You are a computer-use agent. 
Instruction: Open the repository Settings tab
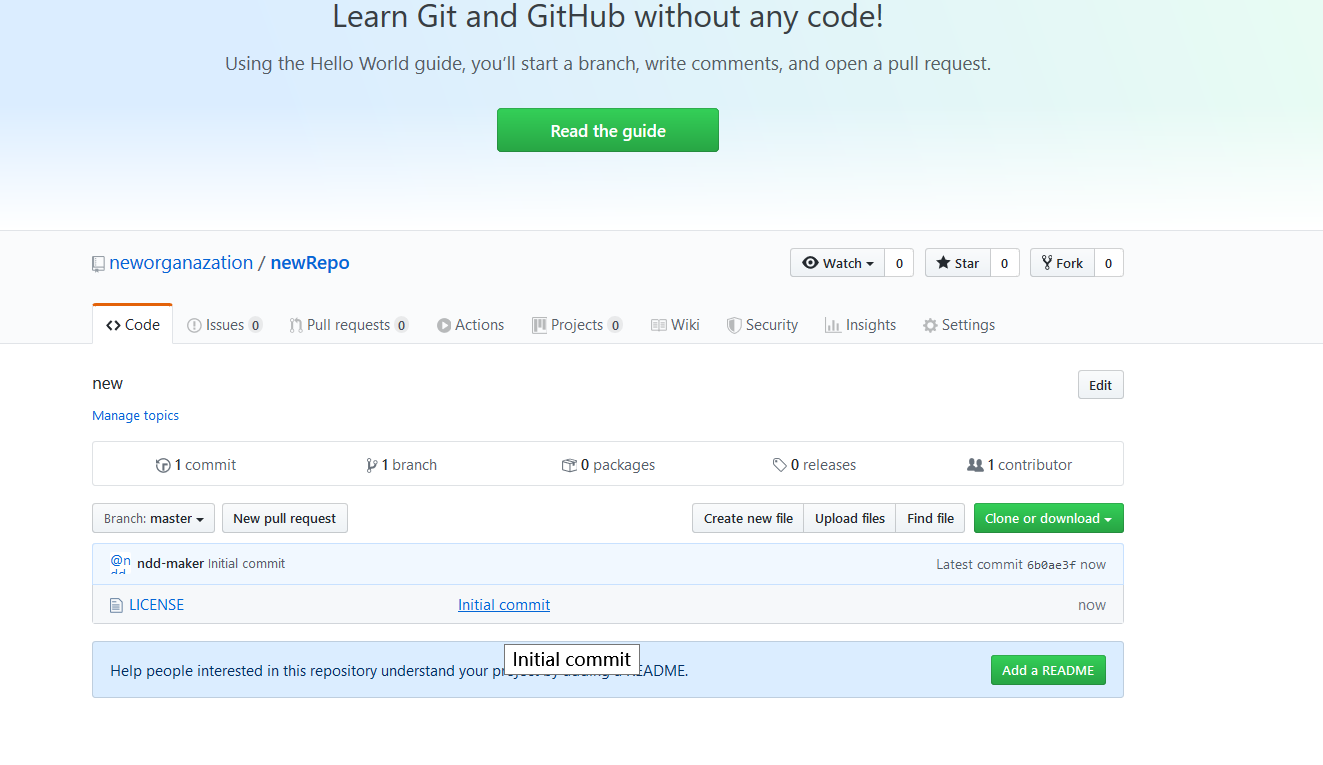click(x=959, y=325)
